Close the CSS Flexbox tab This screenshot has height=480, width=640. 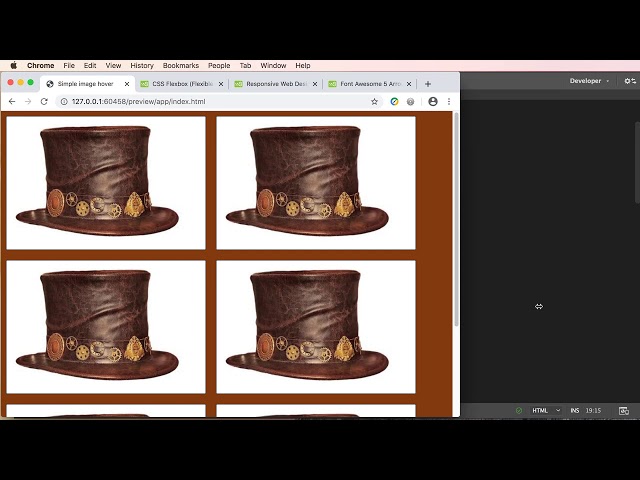pyautogui.click(x=221, y=84)
